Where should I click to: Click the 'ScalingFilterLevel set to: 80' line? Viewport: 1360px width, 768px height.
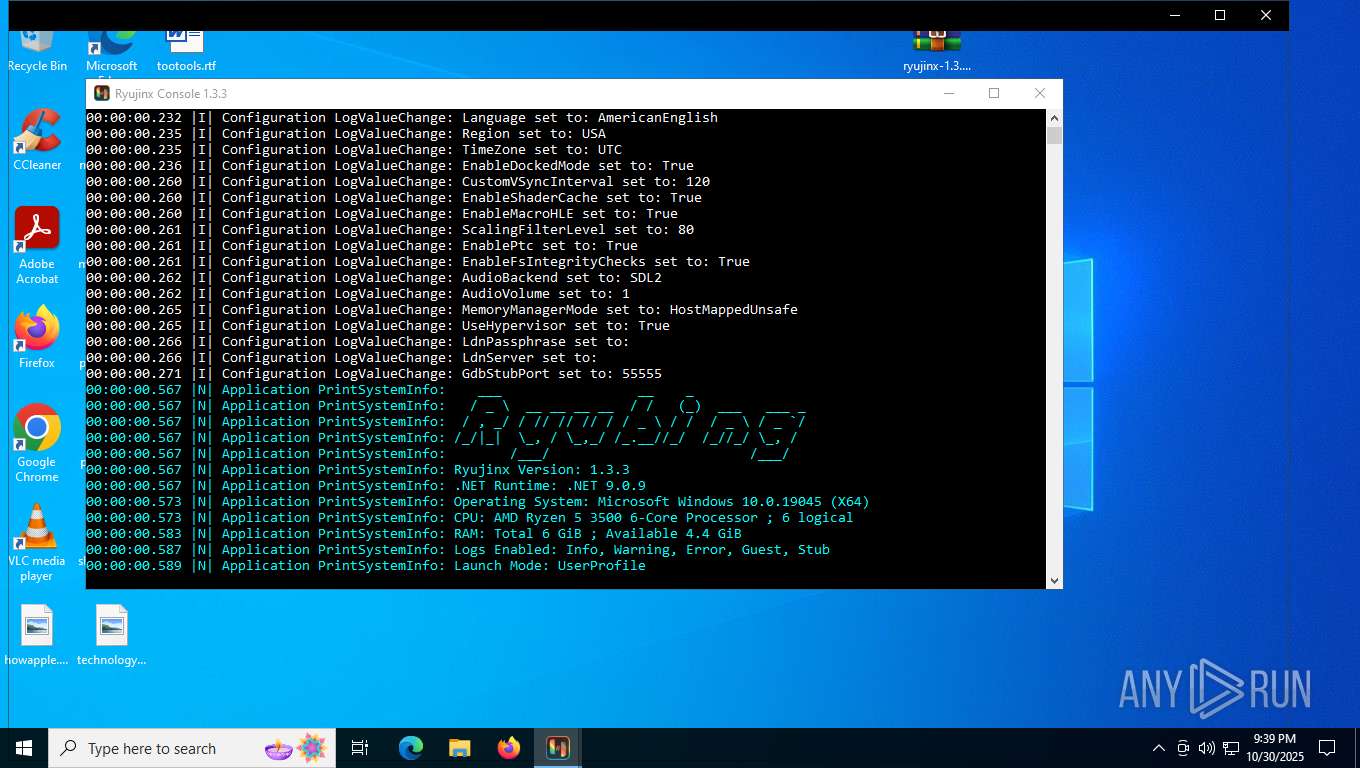point(390,230)
